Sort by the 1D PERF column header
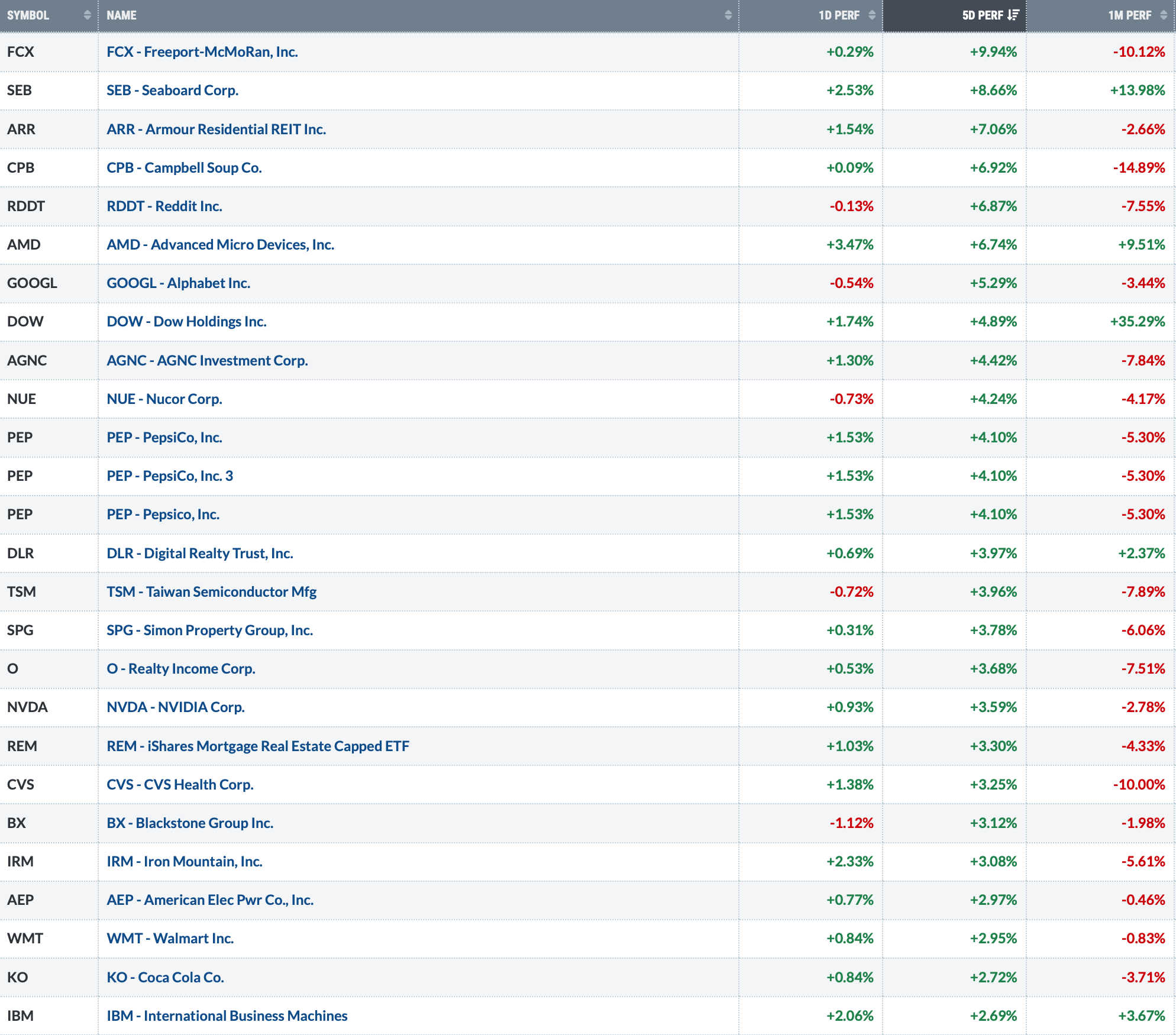This screenshot has width=1176, height=1035. click(839, 15)
